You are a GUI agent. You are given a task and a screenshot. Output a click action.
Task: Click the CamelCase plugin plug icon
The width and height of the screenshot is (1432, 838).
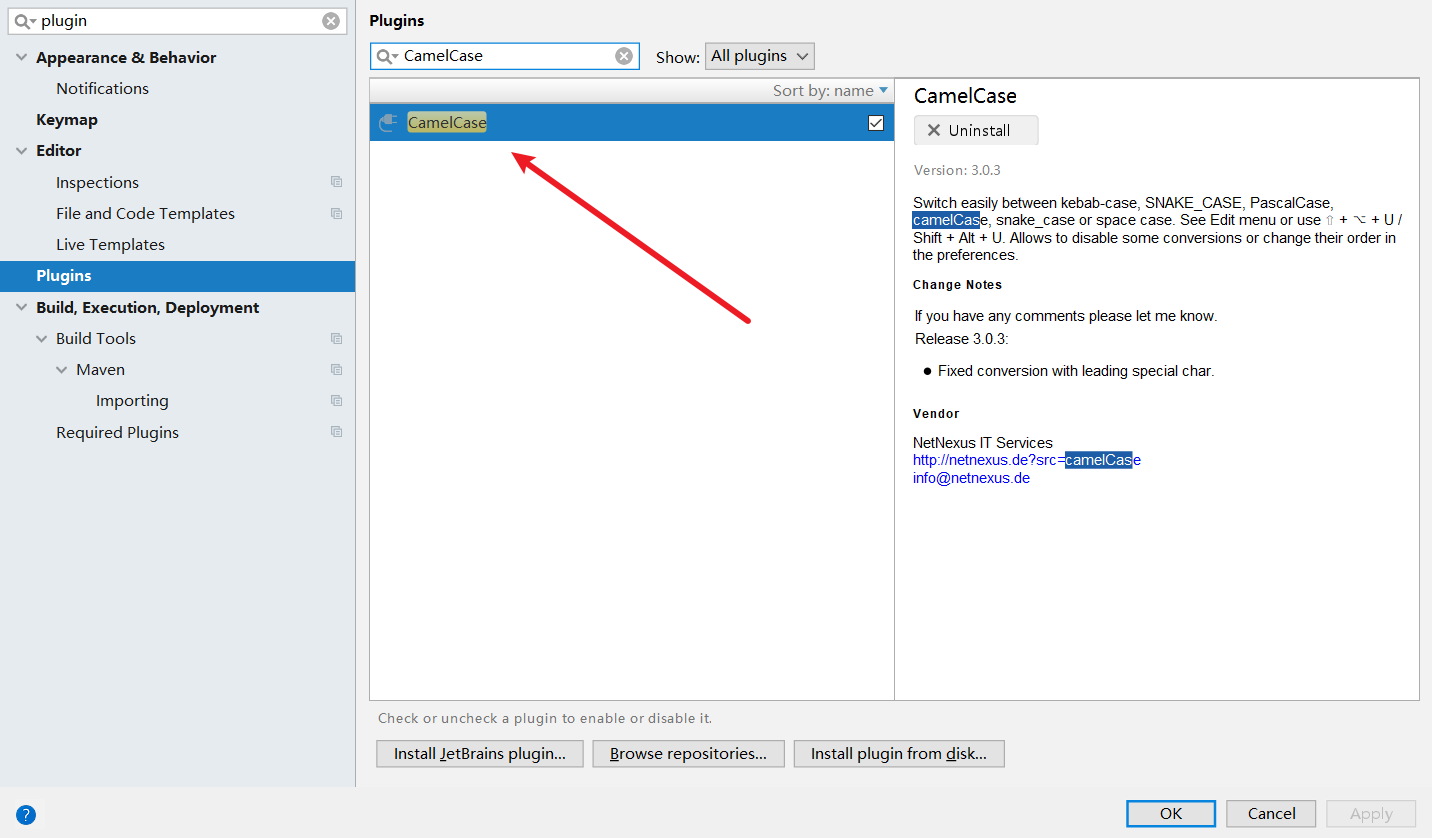[x=388, y=123]
